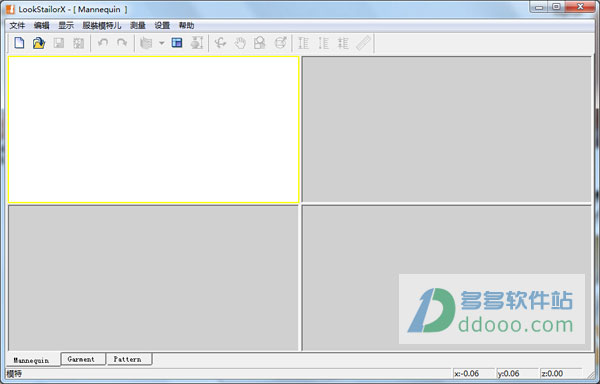
Task: Open the dropdown arrow beside the view cube icon
Action: pyautogui.click(x=162, y=43)
